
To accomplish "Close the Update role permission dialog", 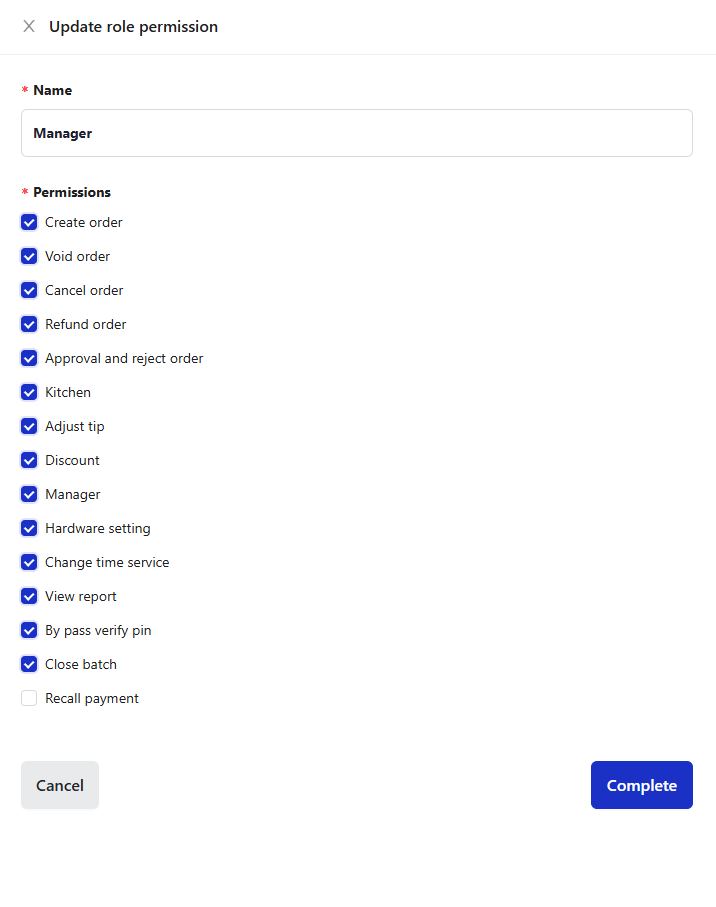I will click(28, 26).
